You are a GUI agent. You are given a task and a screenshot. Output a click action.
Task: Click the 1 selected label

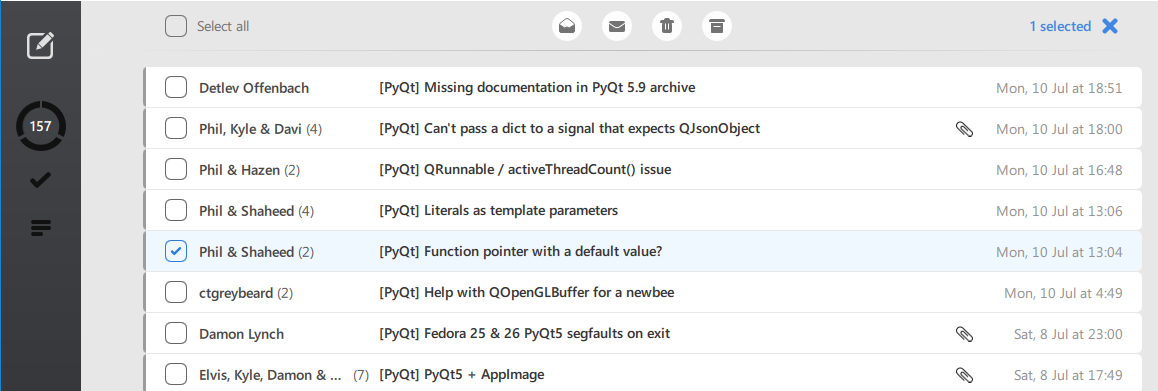click(1060, 27)
